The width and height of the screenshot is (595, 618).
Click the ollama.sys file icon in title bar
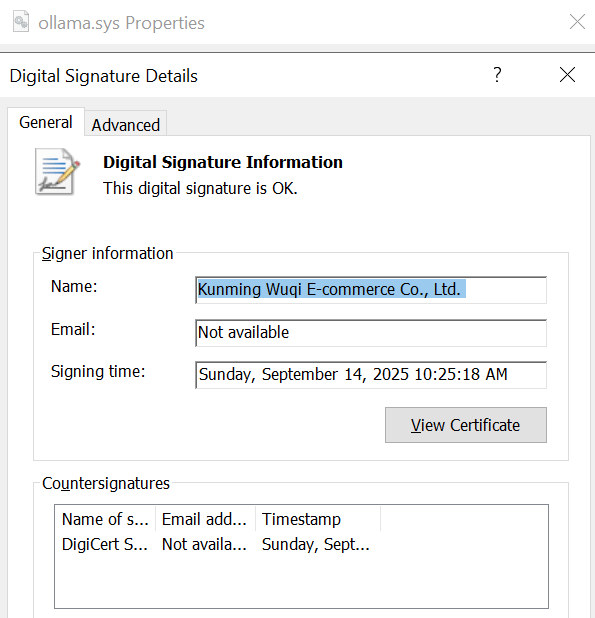coord(21,22)
